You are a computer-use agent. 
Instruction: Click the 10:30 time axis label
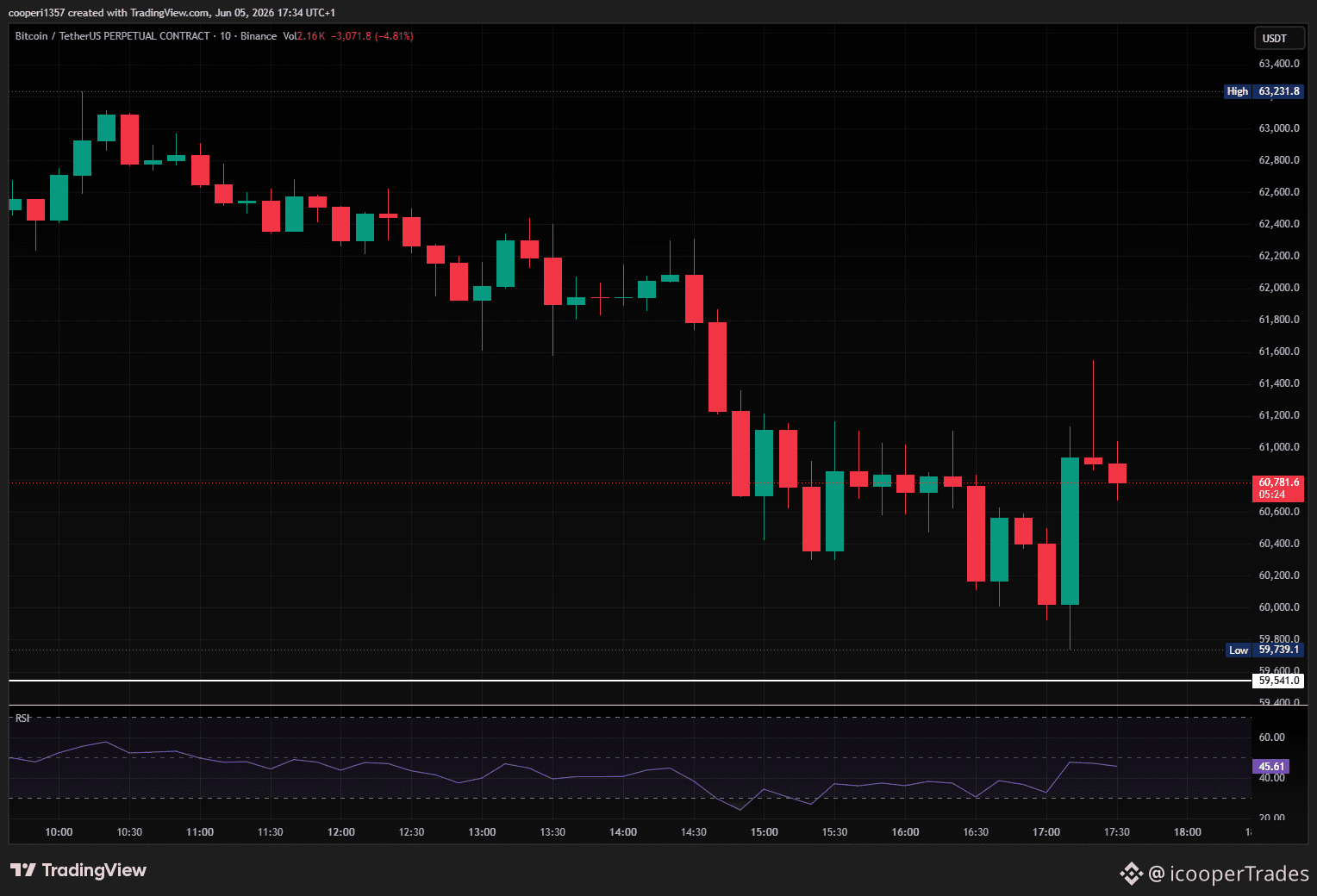[x=129, y=832]
